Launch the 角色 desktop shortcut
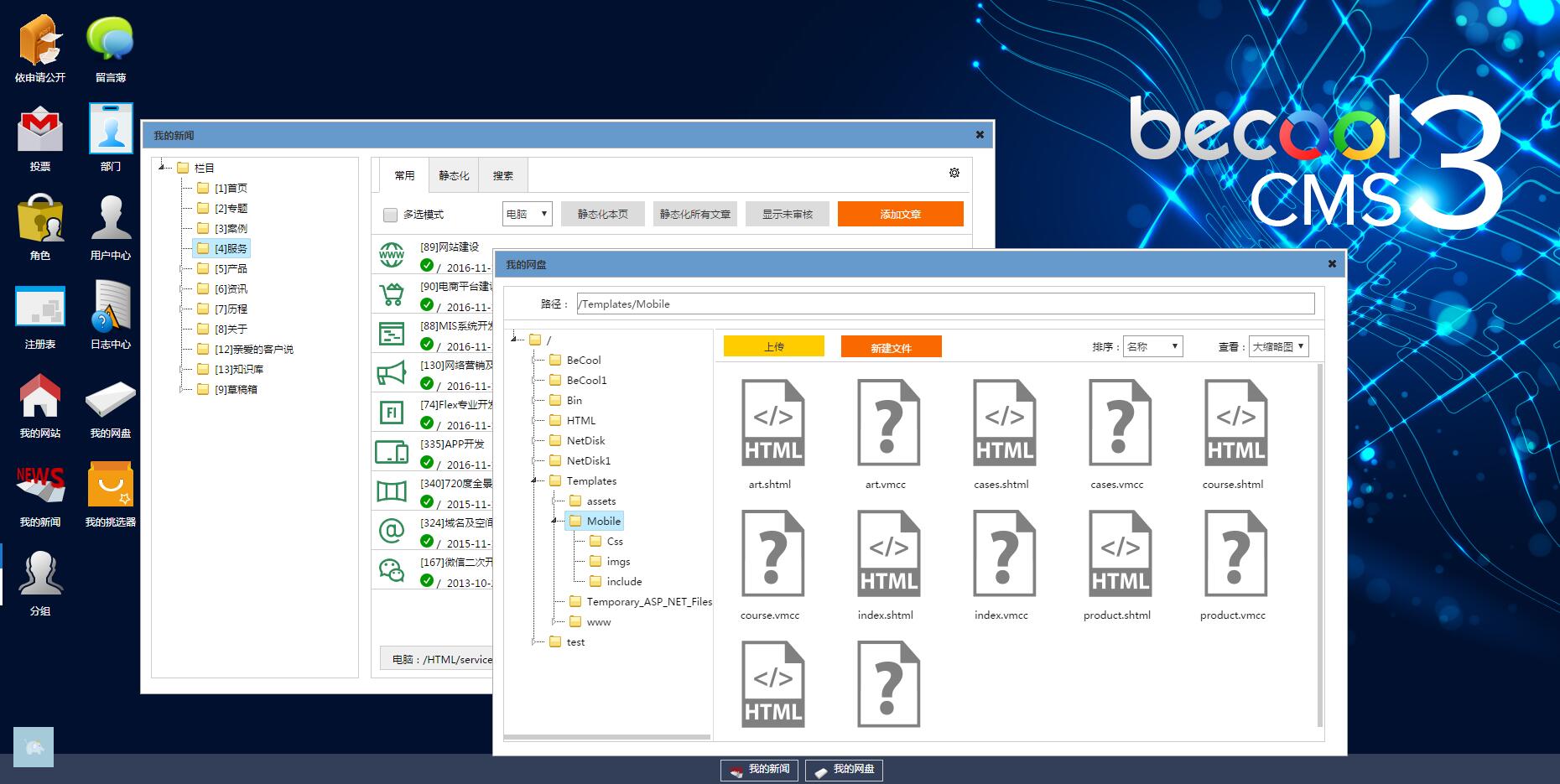This screenshot has width=1560, height=784. (x=39, y=219)
